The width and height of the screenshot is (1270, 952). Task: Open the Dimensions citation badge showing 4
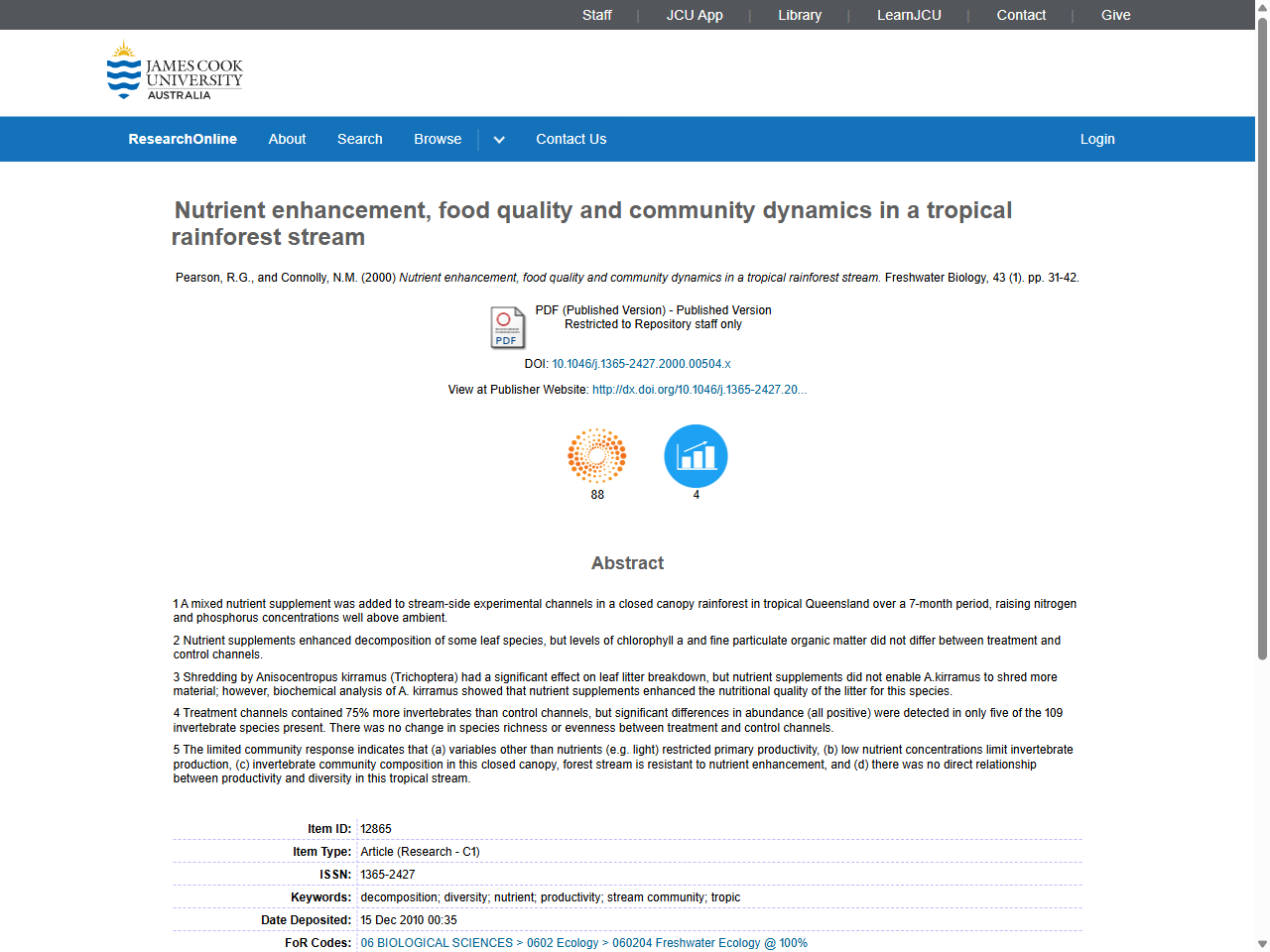[696, 455]
